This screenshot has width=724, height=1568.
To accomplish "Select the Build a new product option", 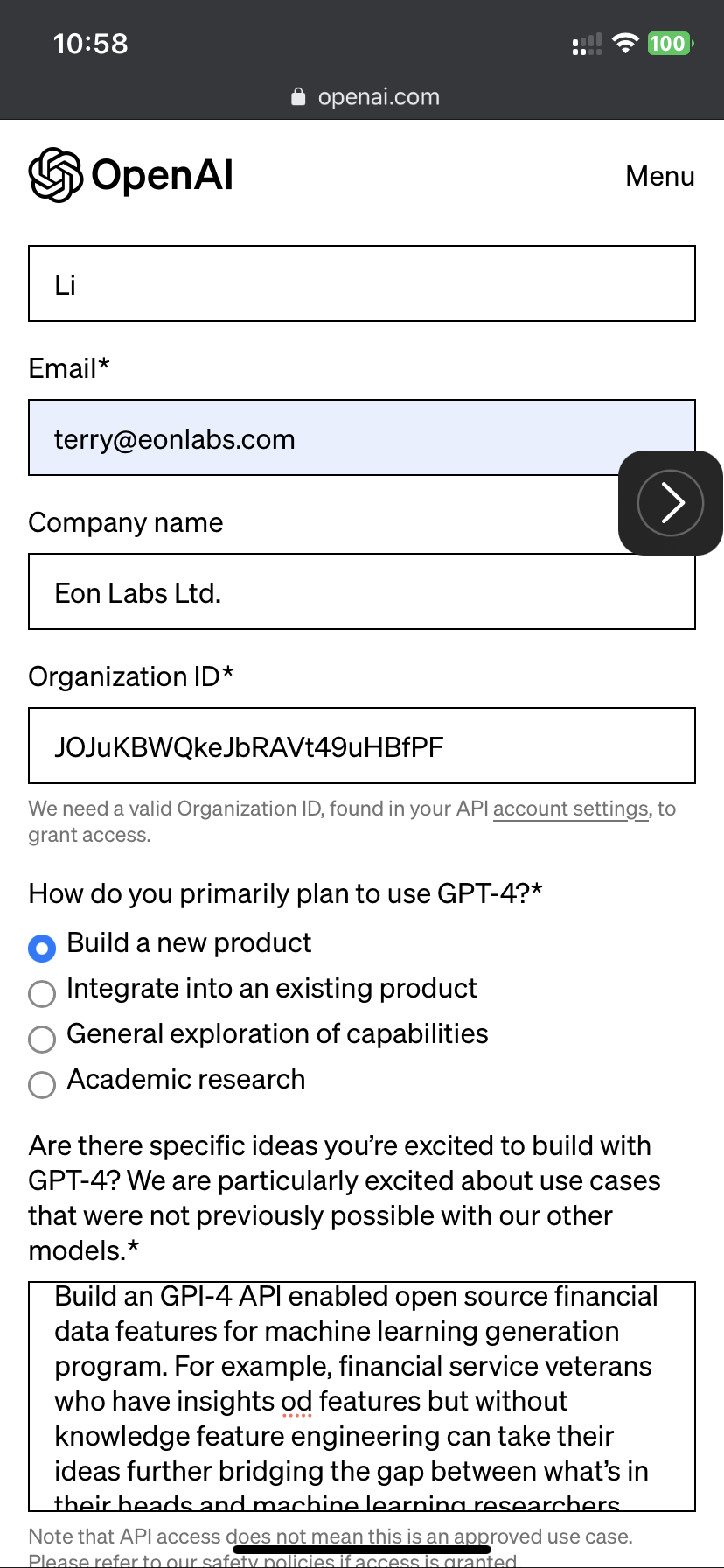I will tap(42, 948).
